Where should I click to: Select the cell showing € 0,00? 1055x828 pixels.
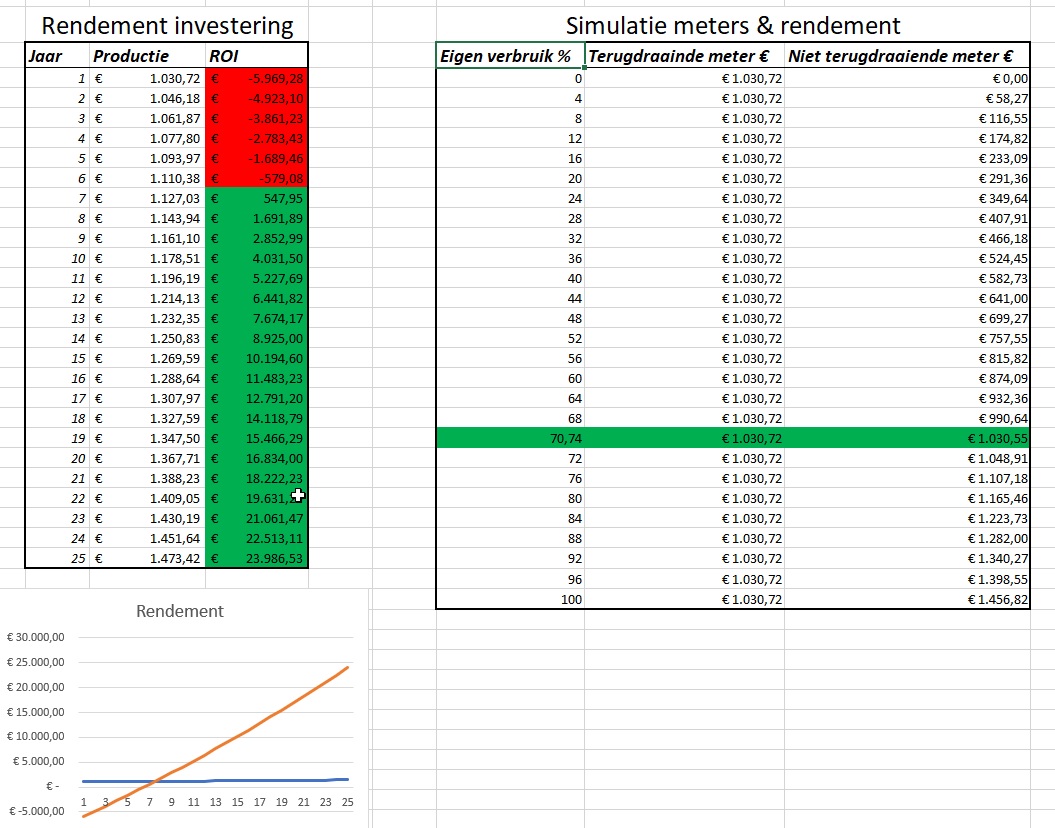(906, 78)
